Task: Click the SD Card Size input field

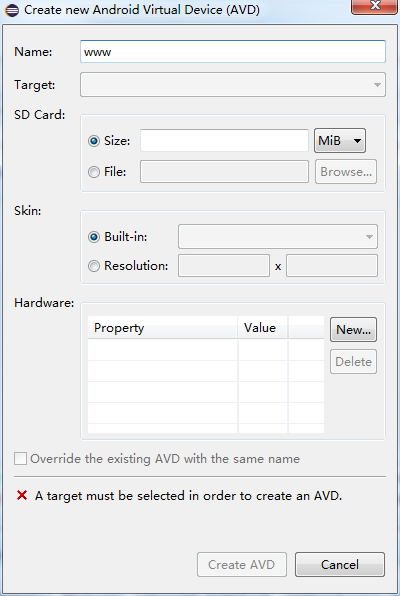Action: coord(224,141)
